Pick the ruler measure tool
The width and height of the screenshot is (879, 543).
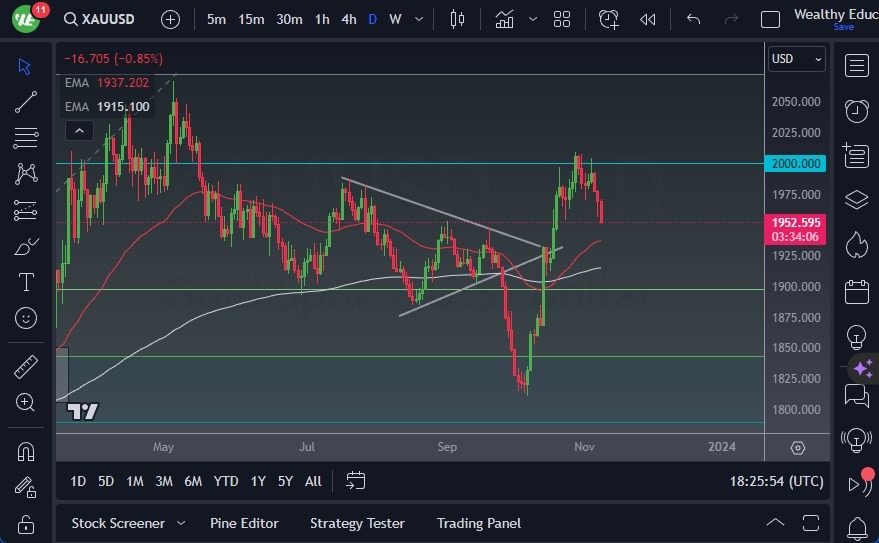pyautogui.click(x=26, y=366)
